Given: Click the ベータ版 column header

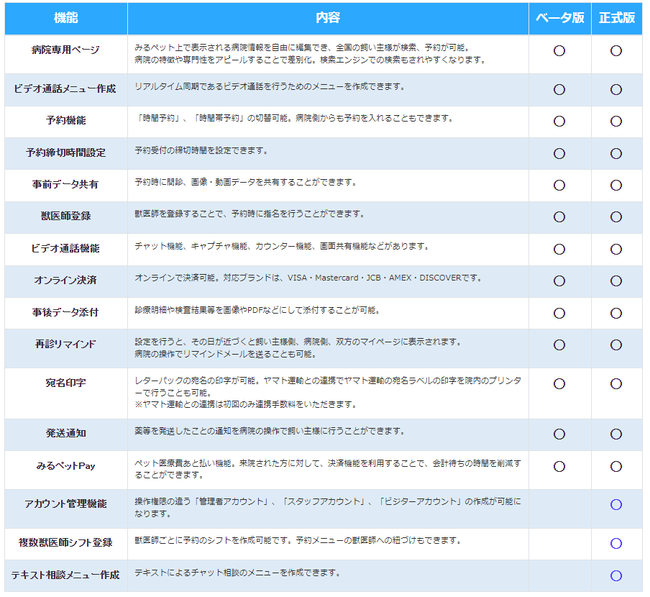Looking at the screenshot, I should [x=560, y=18].
